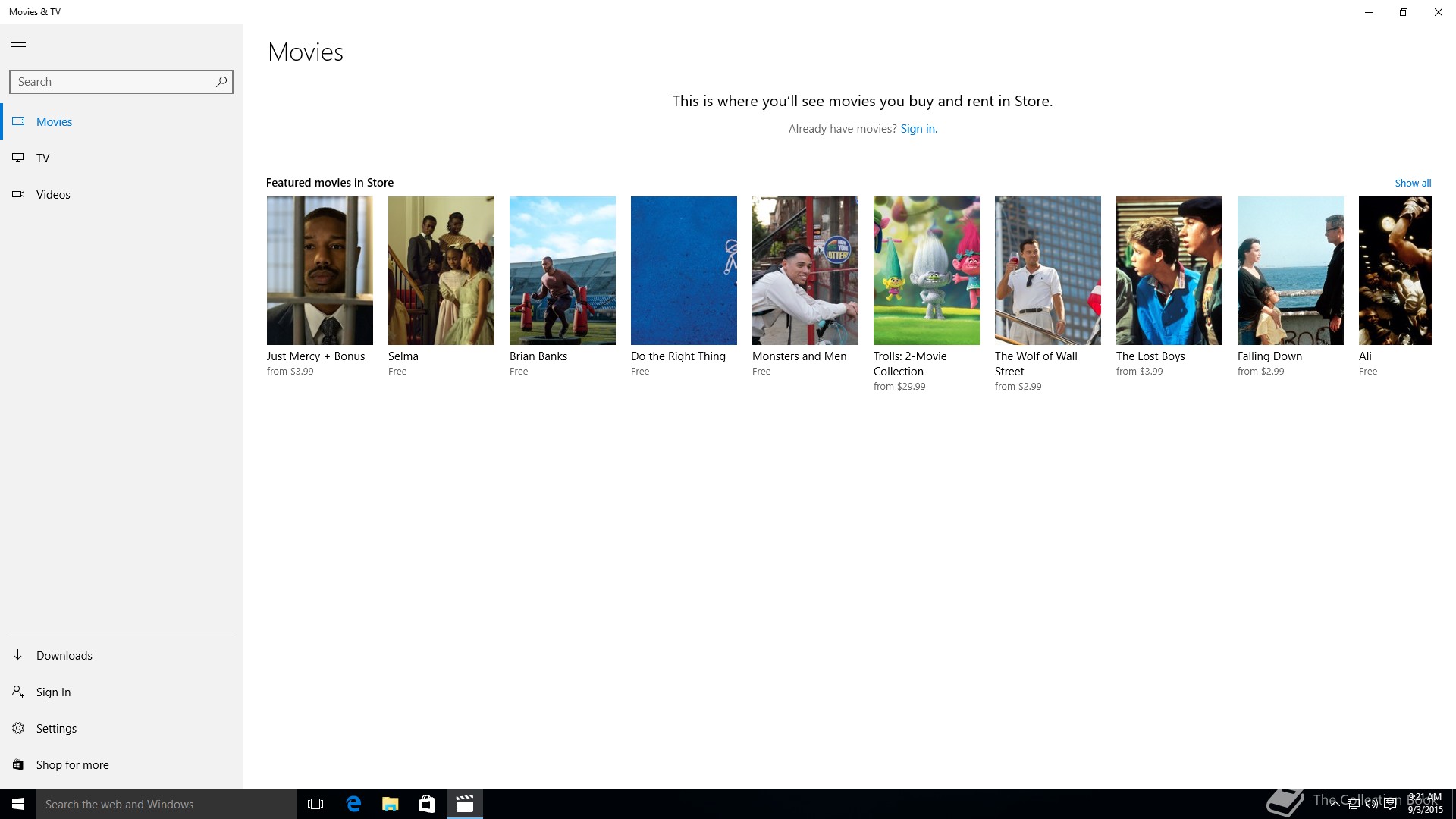Click the 'Just Mercy + Bonus' title text
1456x819 pixels.
(315, 356)
